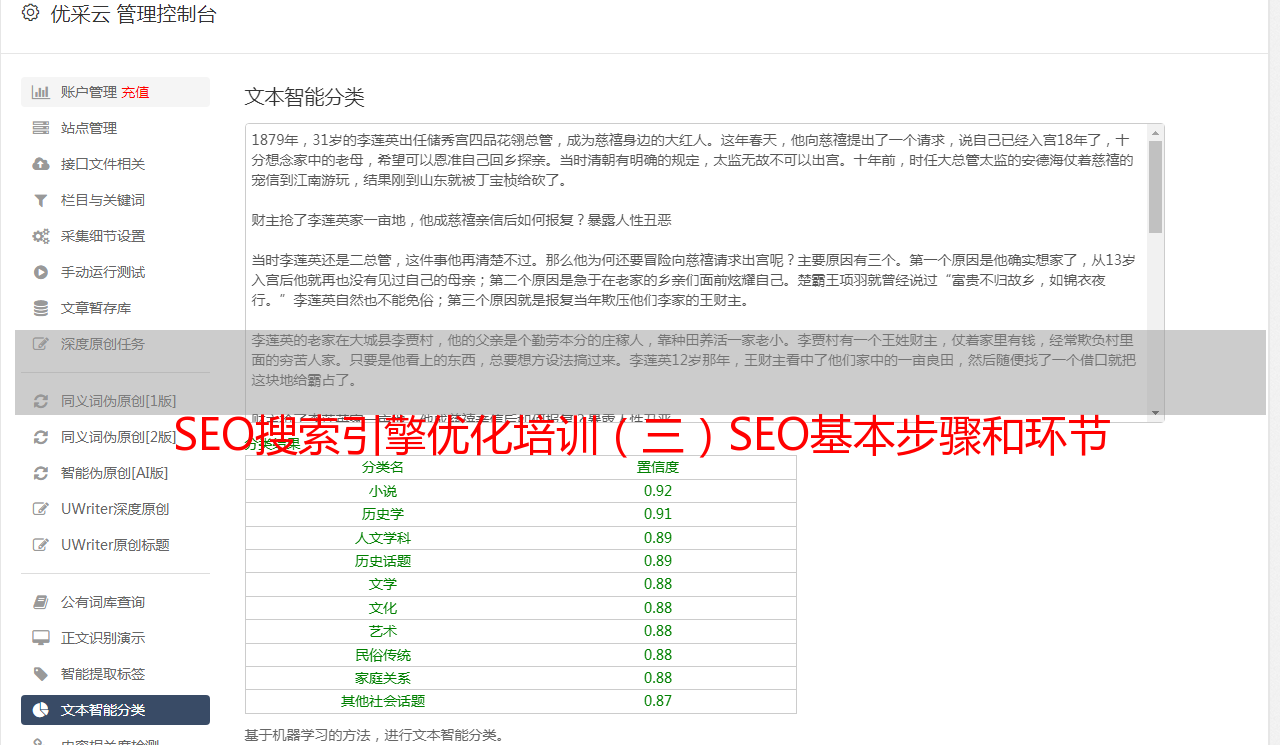Click the edit icon for 深度原创任务
The image size is (1280, 745).
coord(41,344)
